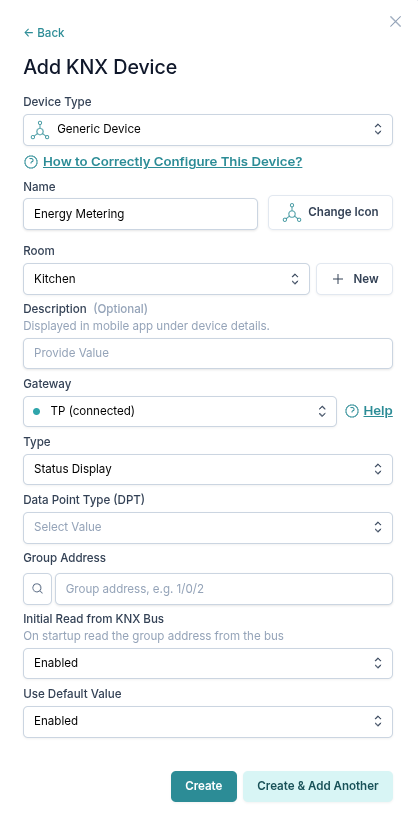Focus the Group Address input field
The width and height of the screenshot is (418, 825).
[224, 589]
